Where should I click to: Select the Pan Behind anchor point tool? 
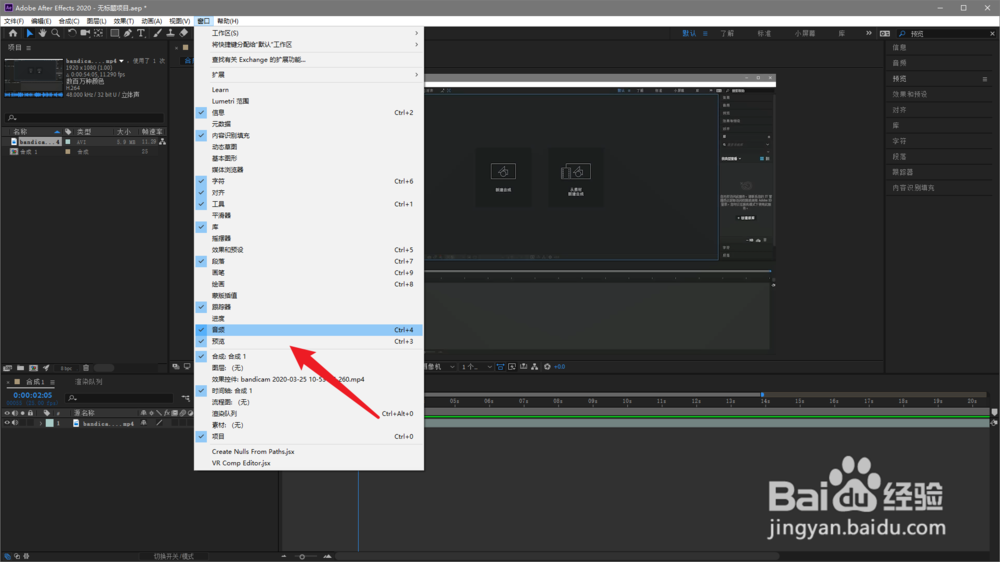pyautogui.click(x=98, y=33)
